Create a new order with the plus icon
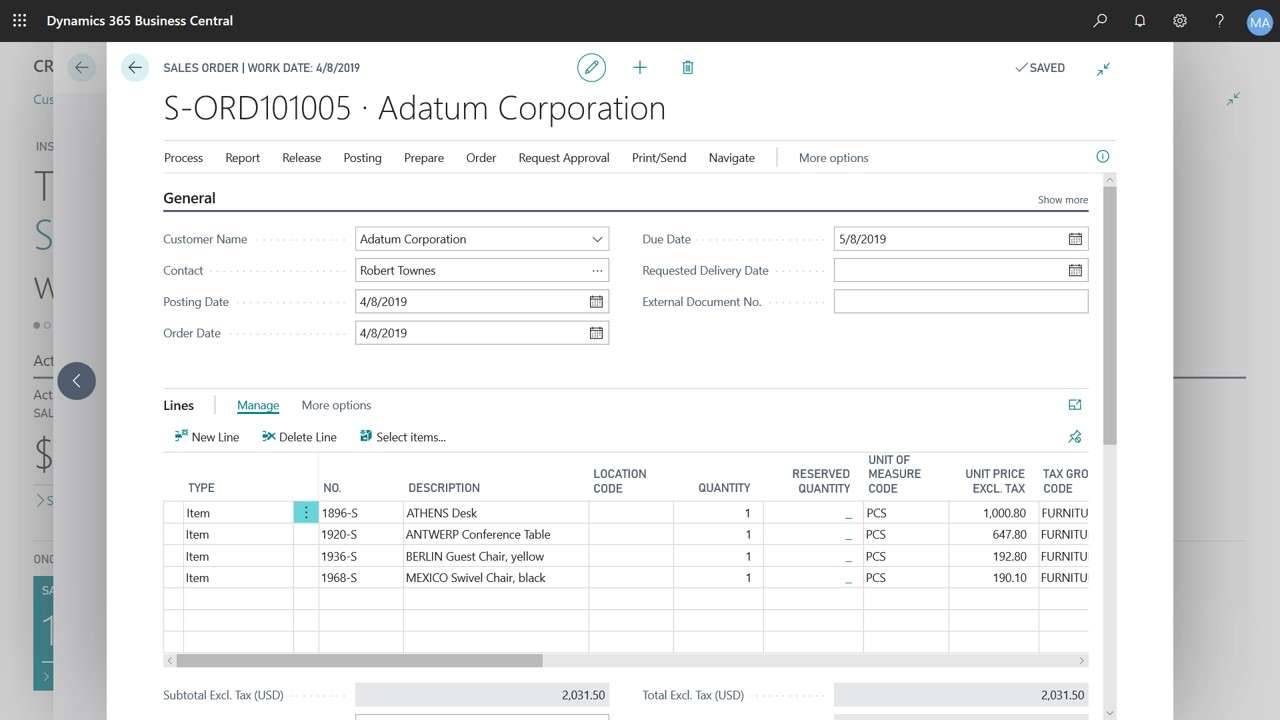 pos(640,67)
